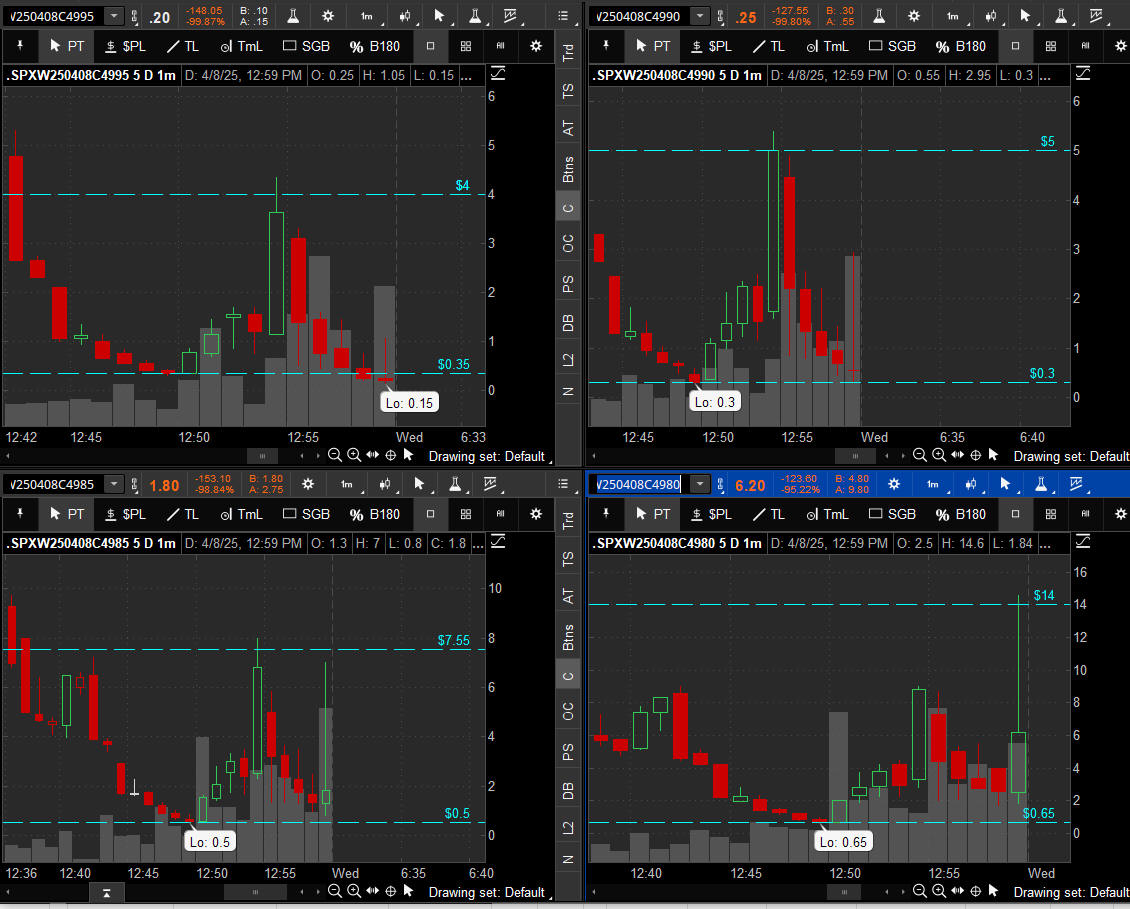Screen dimensions: 1130x909
Task: Open the TS side tab beside C4995 chart
Action: click(x=568, y=91)
